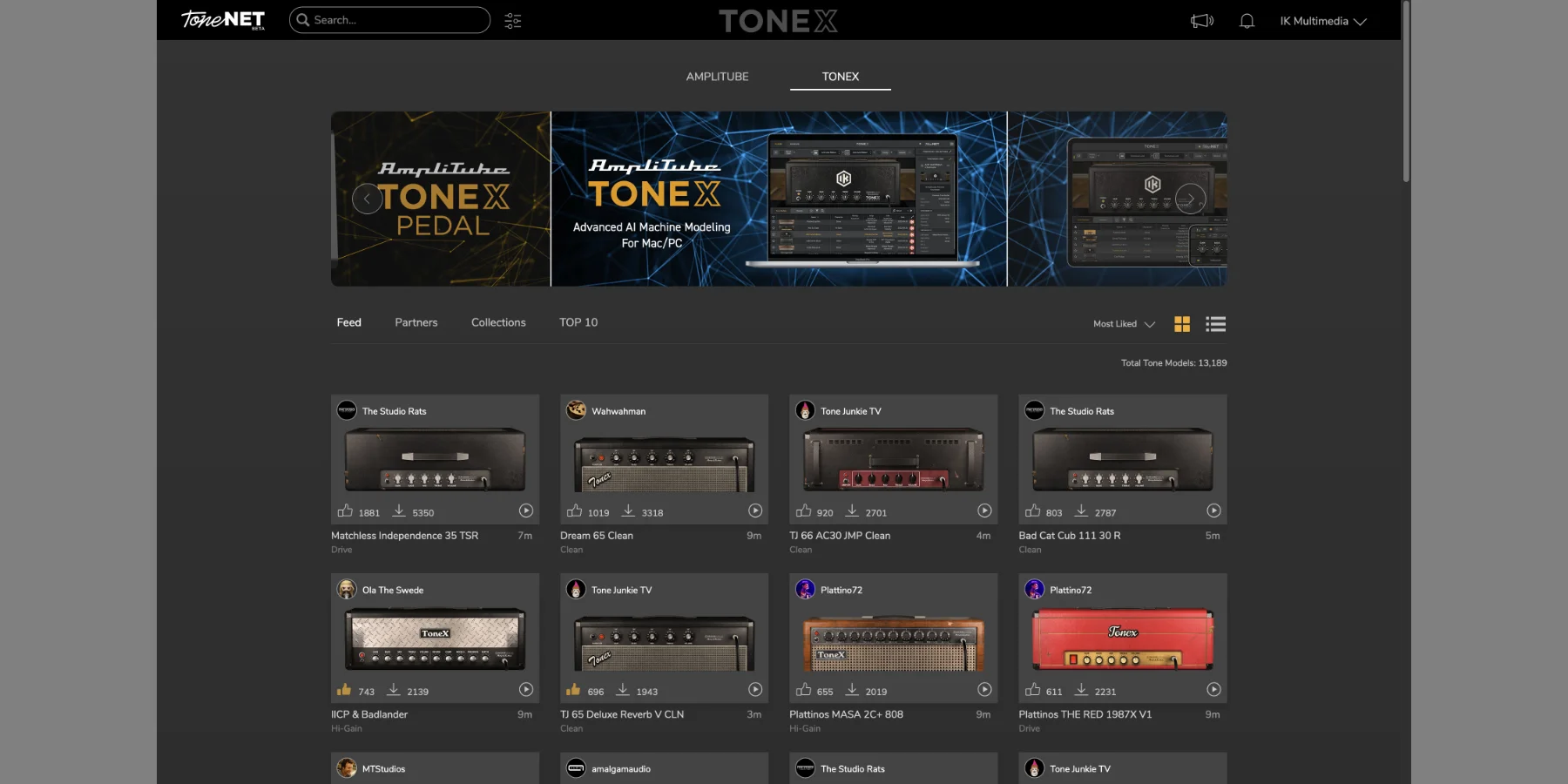Screen dimensions: 1568x784
Task: Click the Search input field
Action: (x=396, y=20)
